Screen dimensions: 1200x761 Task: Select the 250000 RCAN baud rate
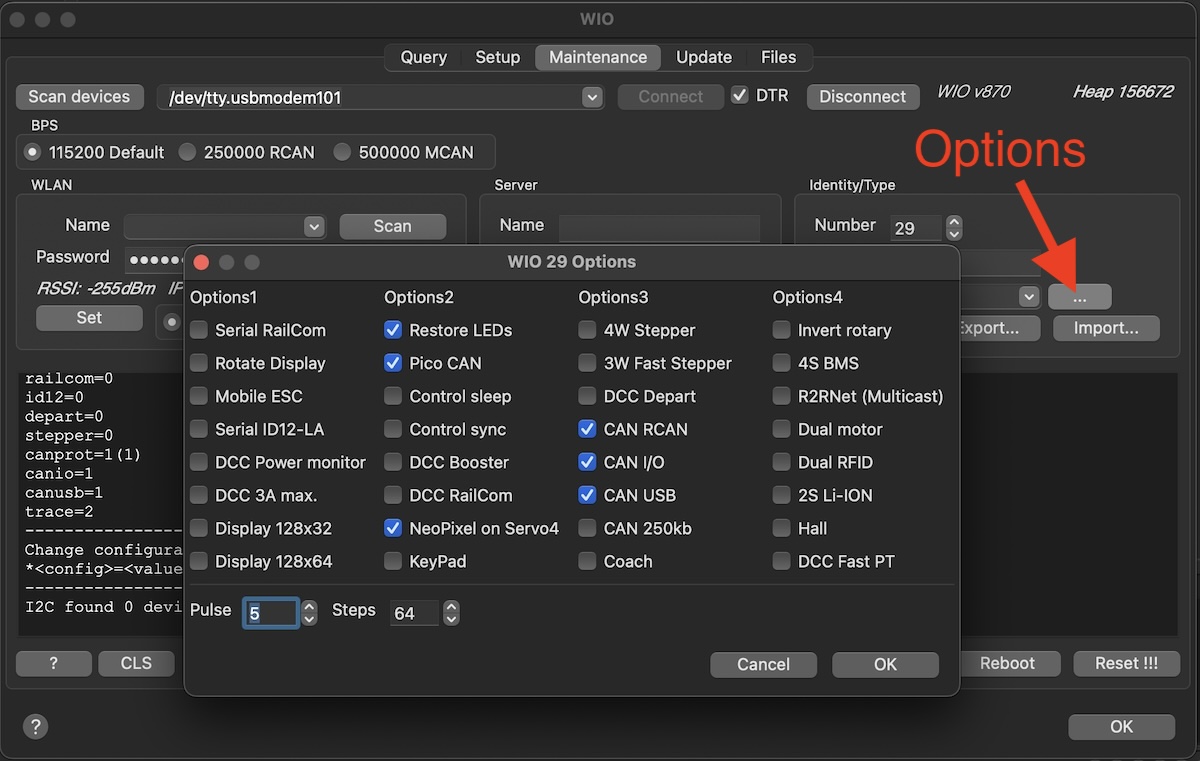pos(187,152)
